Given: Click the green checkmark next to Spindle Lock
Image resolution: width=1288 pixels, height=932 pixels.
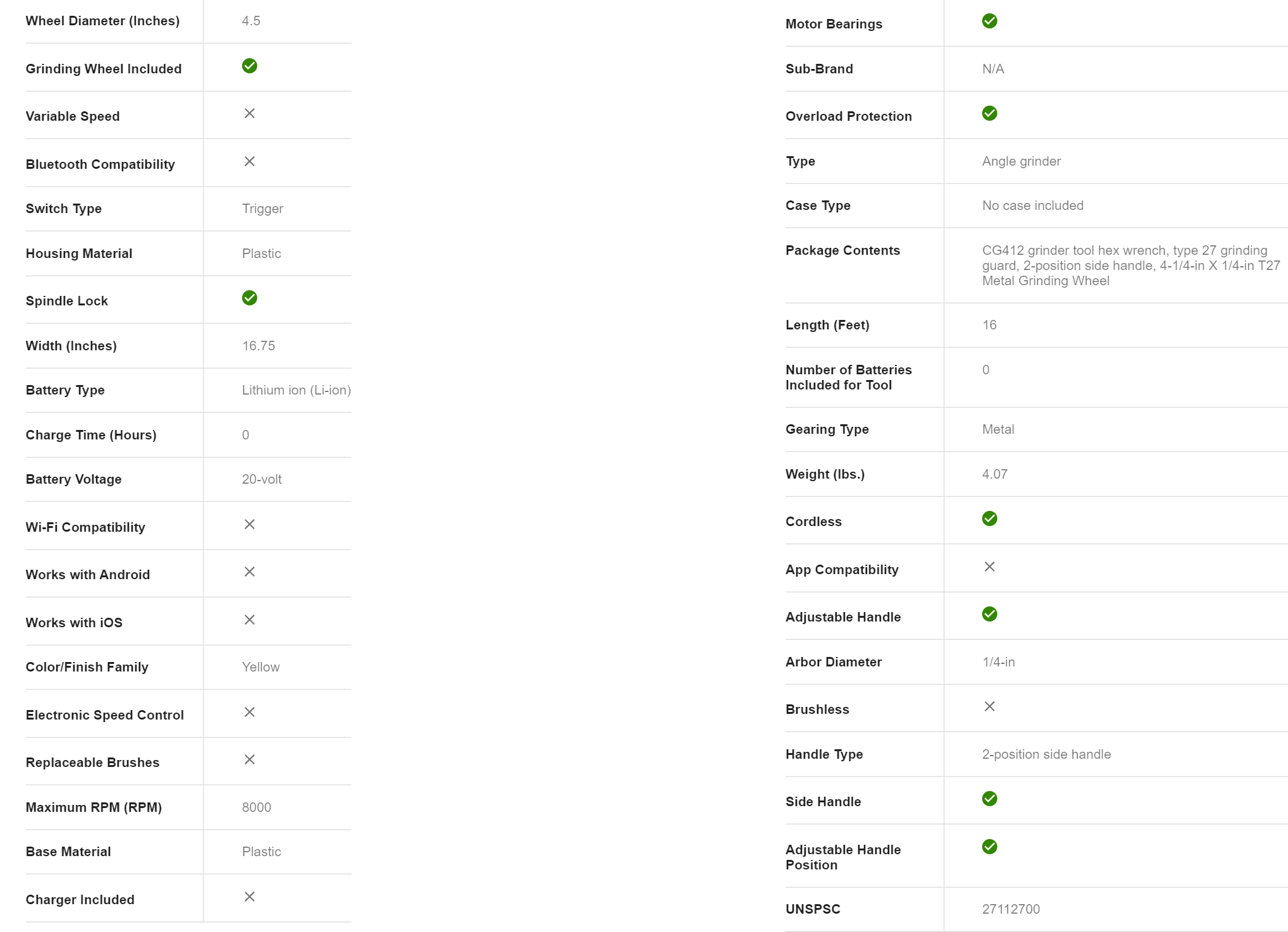Looking at the screenshot, I should coord(250,298).
